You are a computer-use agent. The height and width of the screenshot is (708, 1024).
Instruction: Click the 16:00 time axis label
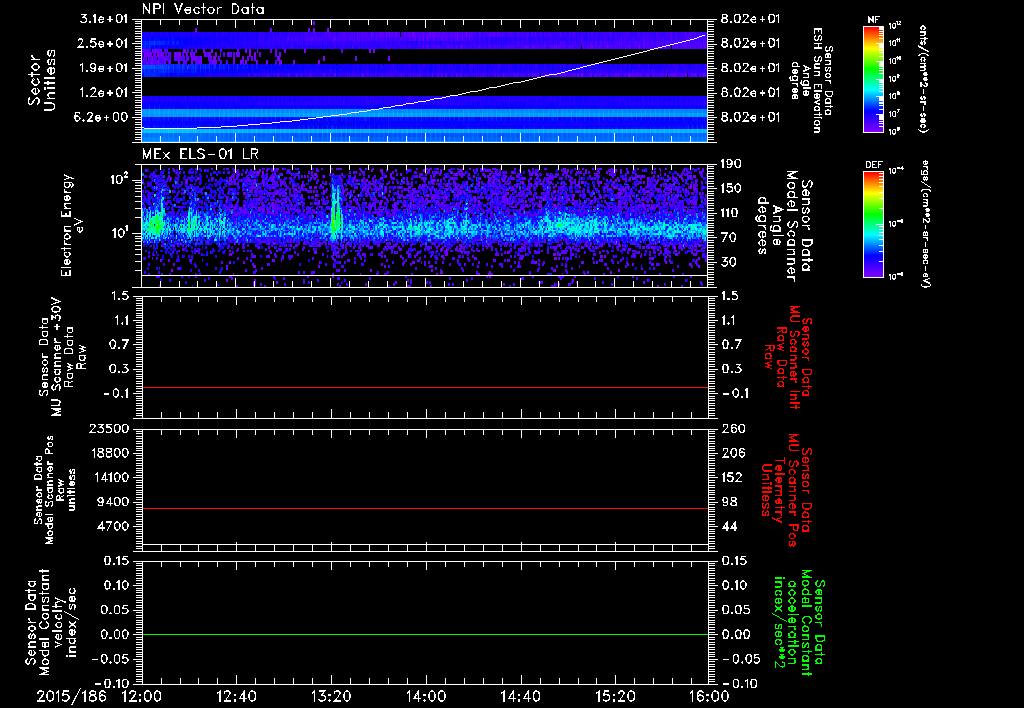point(709,695)
